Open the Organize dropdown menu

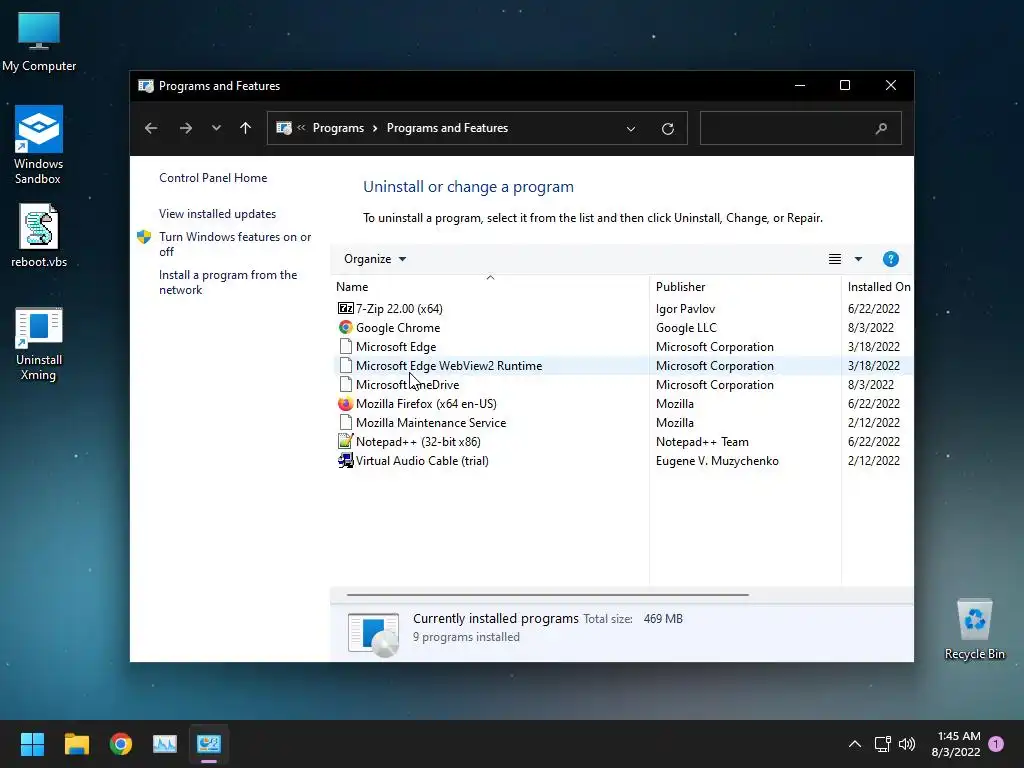[x=375, y=259]
